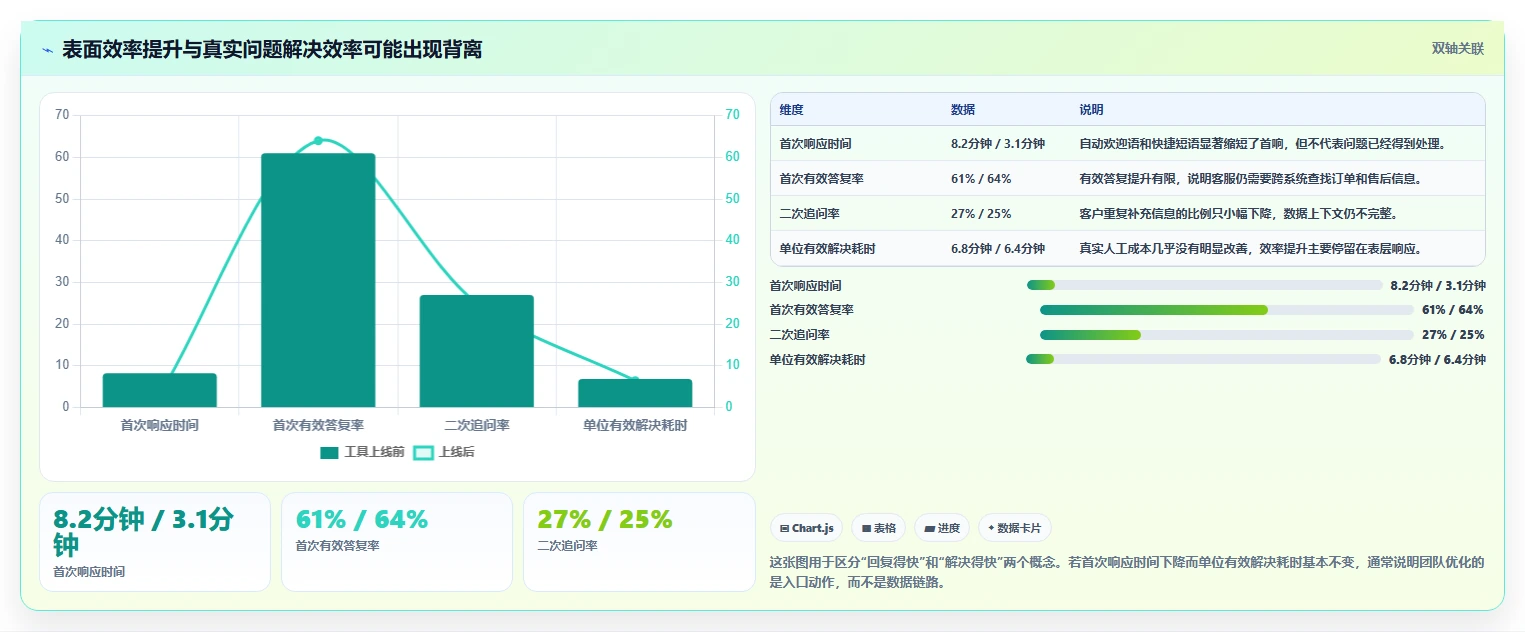Click the lightning icon beside the title
1525x632 pixels.
click(x=47, y=50)
